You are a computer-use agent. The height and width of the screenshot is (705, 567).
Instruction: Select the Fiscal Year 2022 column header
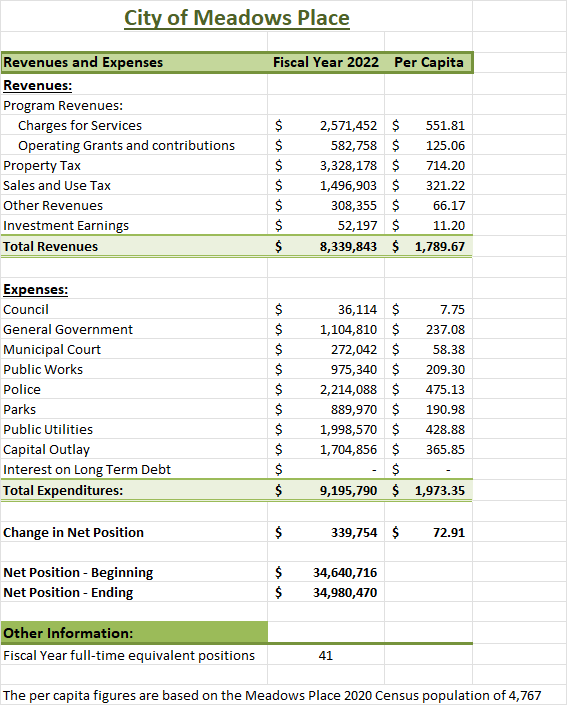click(326, 62)
